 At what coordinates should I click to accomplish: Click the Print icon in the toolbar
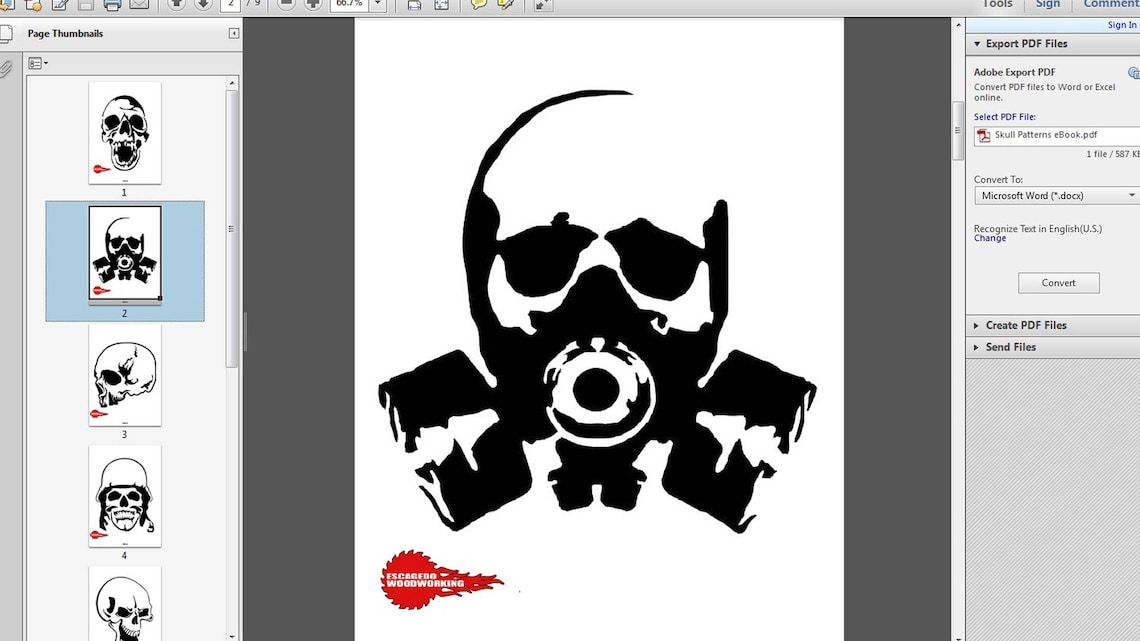click(113, 5)
